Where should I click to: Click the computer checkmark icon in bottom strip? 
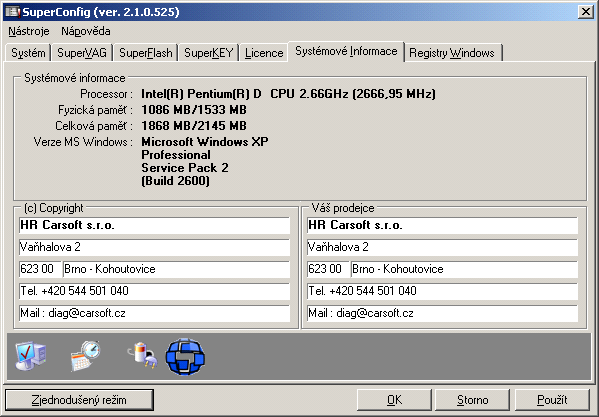click(31, 356)
